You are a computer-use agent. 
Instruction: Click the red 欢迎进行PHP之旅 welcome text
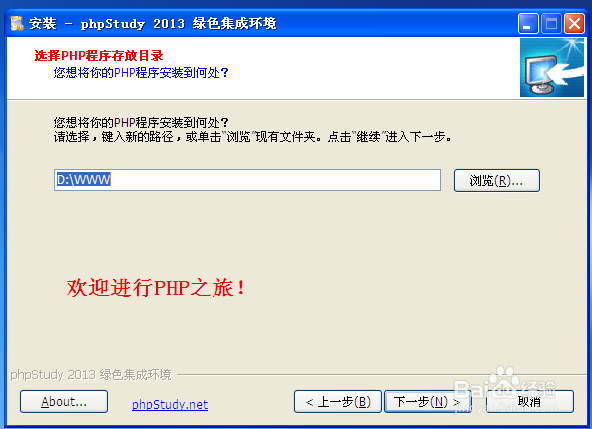pos(156,288)
